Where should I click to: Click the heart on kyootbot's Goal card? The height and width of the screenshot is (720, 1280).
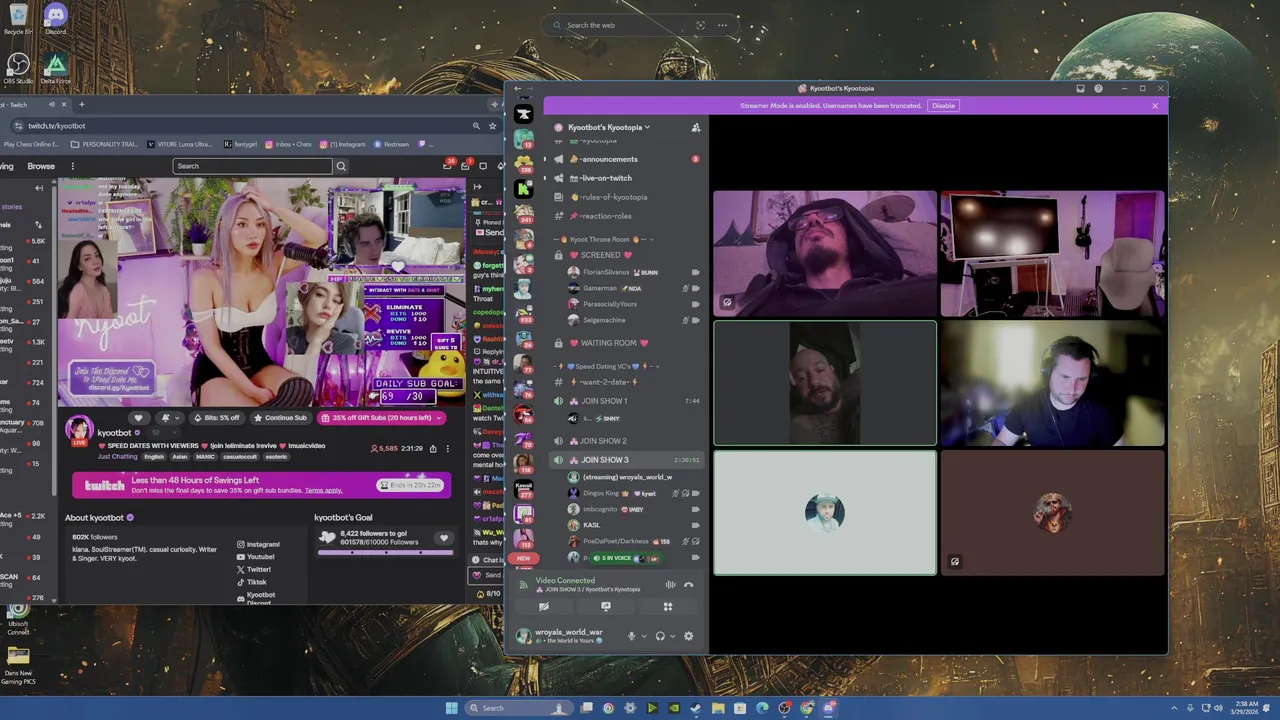pos(444,538)
